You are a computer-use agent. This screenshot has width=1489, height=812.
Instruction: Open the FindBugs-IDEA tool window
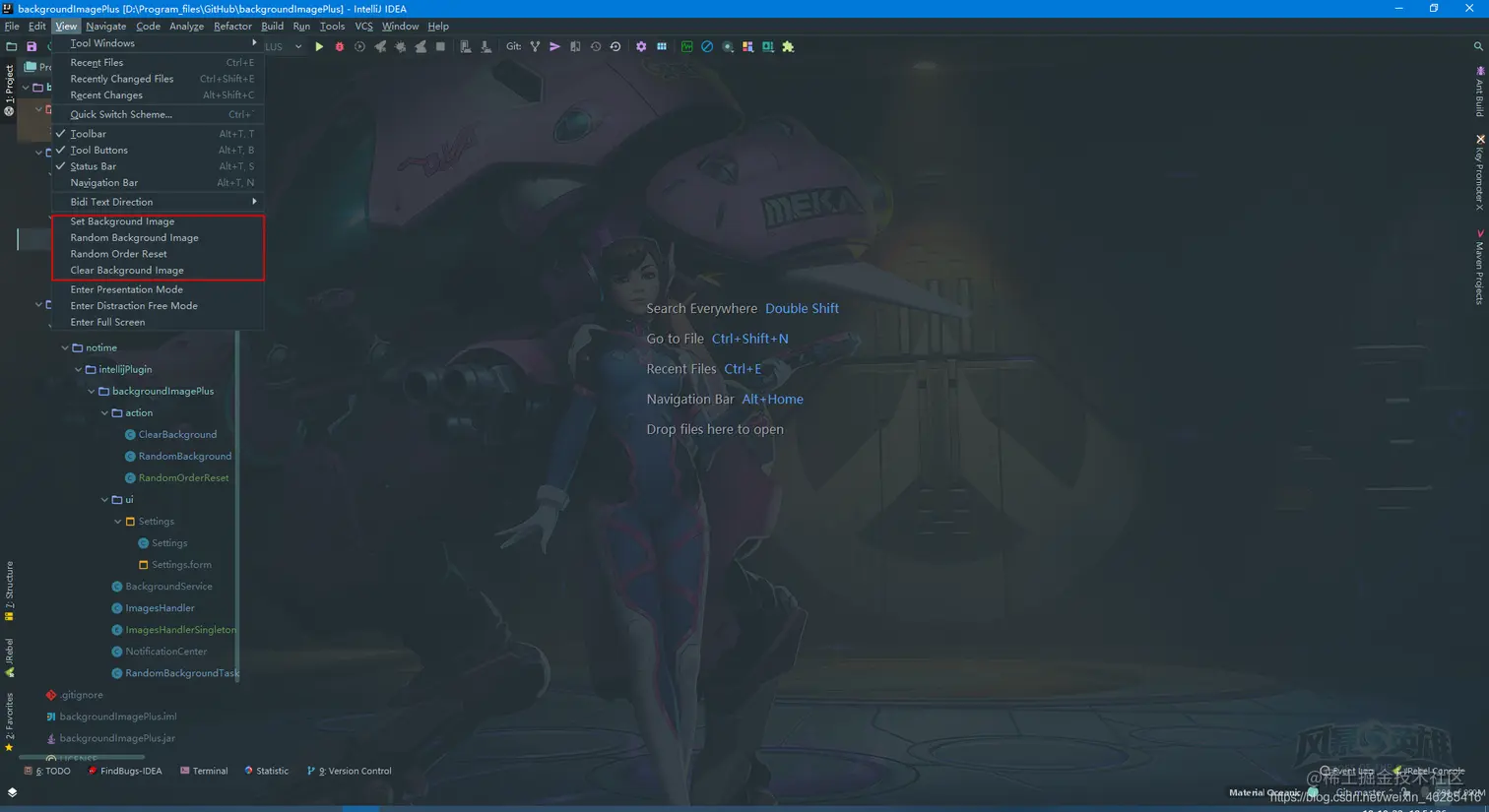click(x=125, y=771)
